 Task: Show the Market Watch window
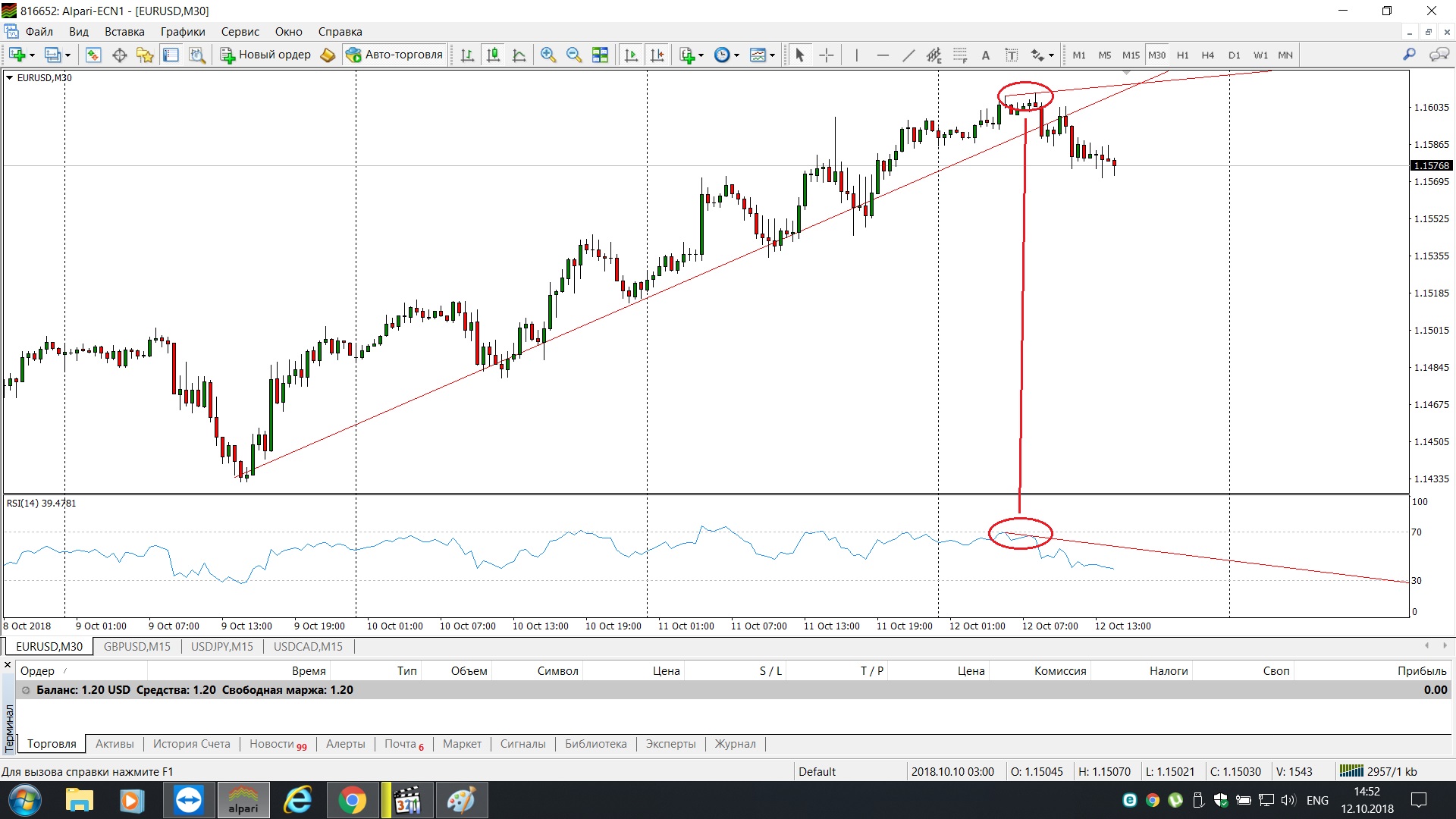[x=93, y=55]
